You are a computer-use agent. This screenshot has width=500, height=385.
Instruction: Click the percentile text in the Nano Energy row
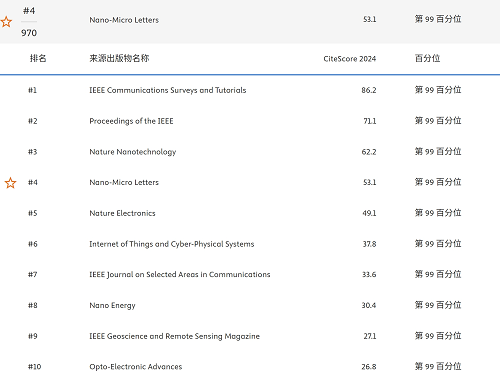(438, 305)
